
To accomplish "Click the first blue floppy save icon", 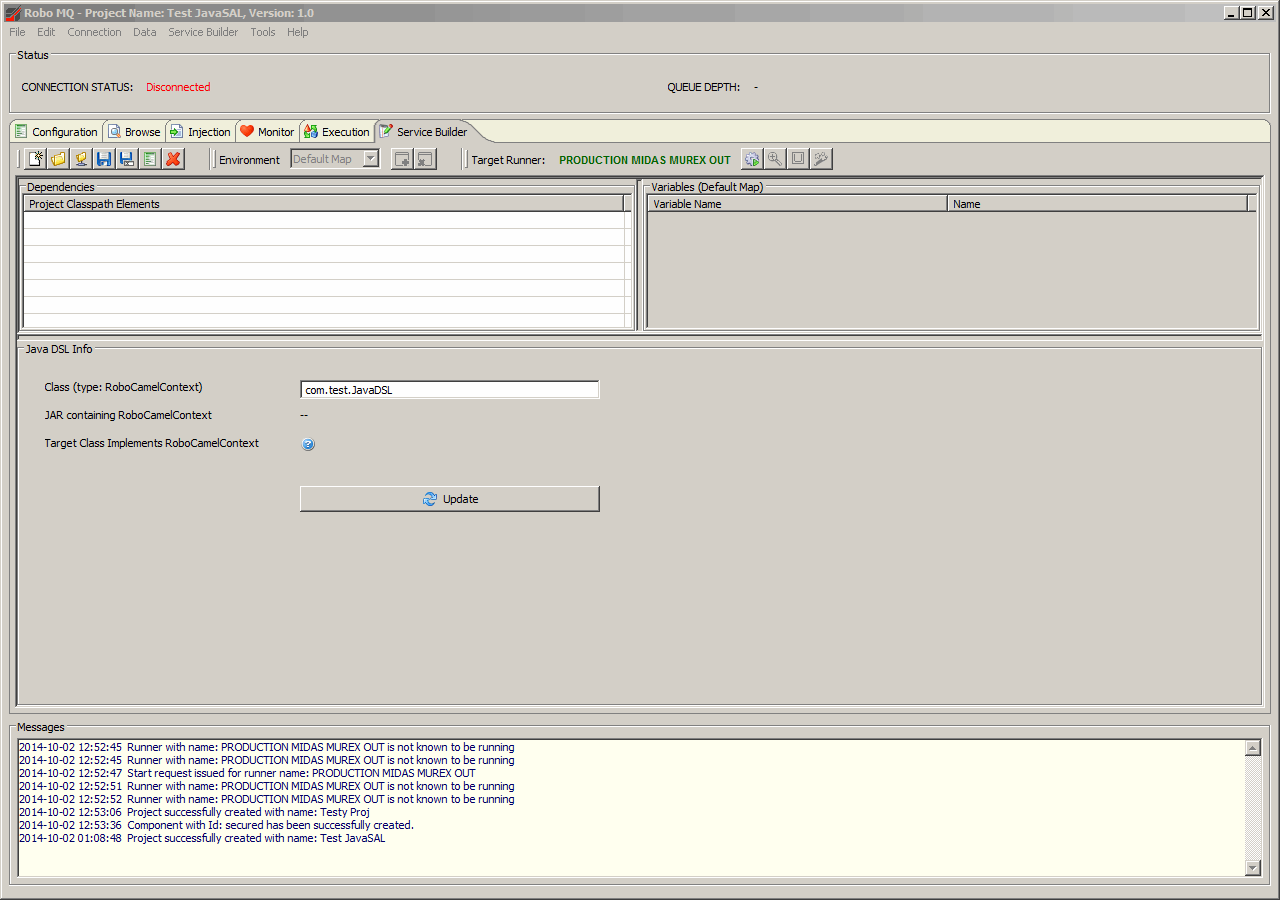I will pyautogui.click(x=104, y=159).
